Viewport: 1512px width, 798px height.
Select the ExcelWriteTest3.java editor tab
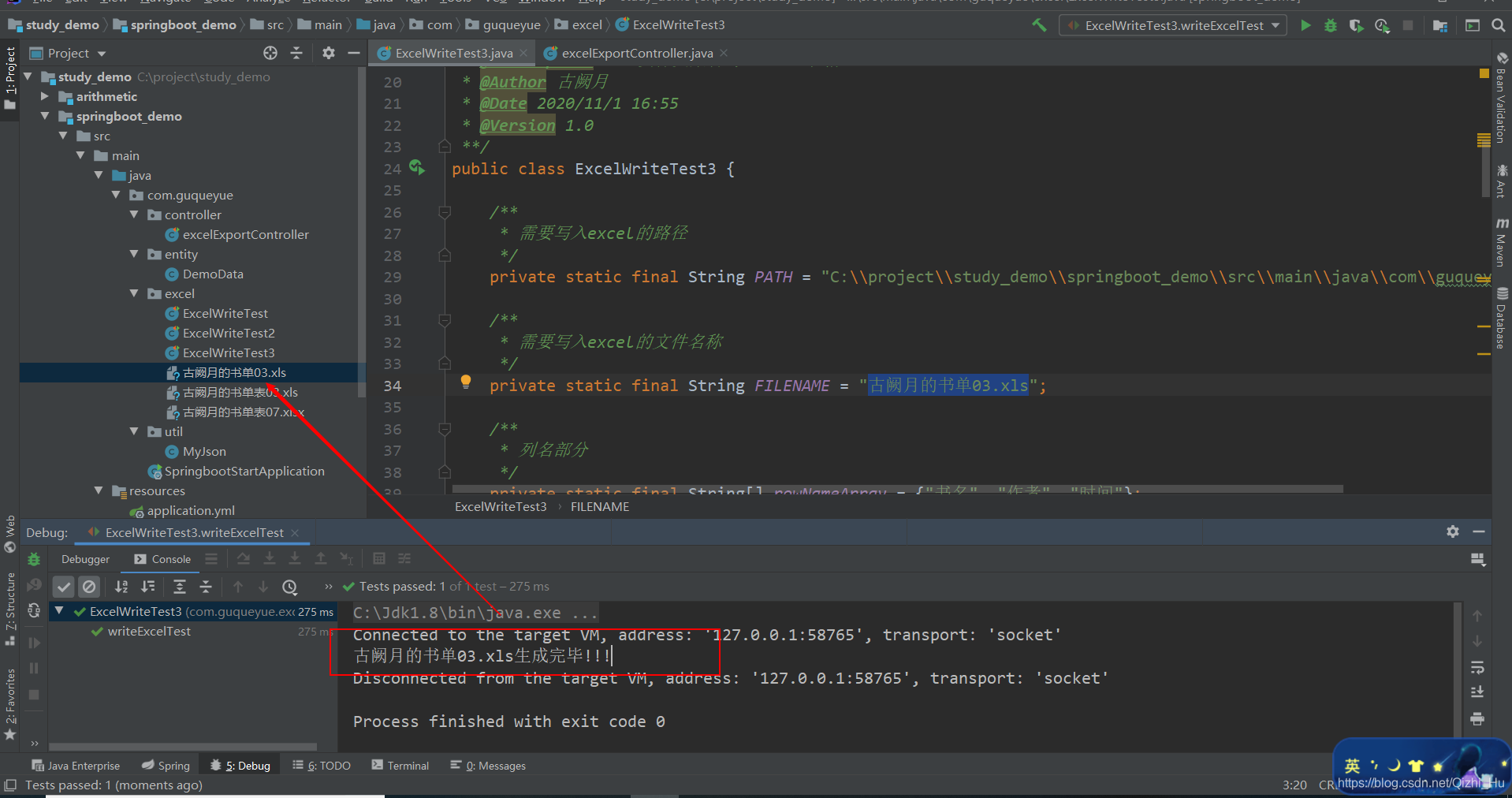tap(452, 53)
